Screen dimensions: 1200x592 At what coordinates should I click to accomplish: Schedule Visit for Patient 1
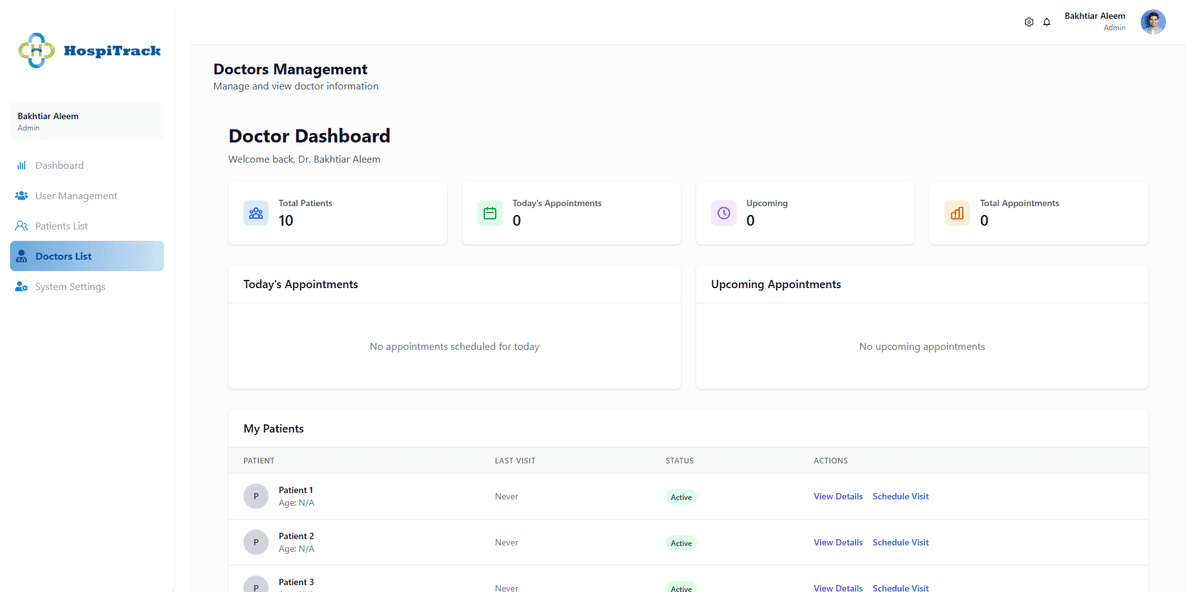point(900,496)
